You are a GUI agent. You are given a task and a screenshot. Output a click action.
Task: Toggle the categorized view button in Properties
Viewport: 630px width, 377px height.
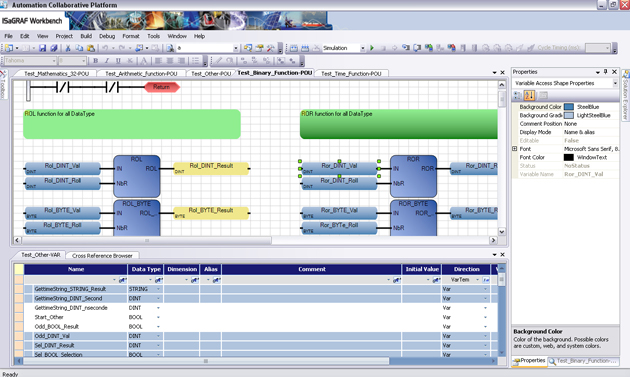pos(518,95)
